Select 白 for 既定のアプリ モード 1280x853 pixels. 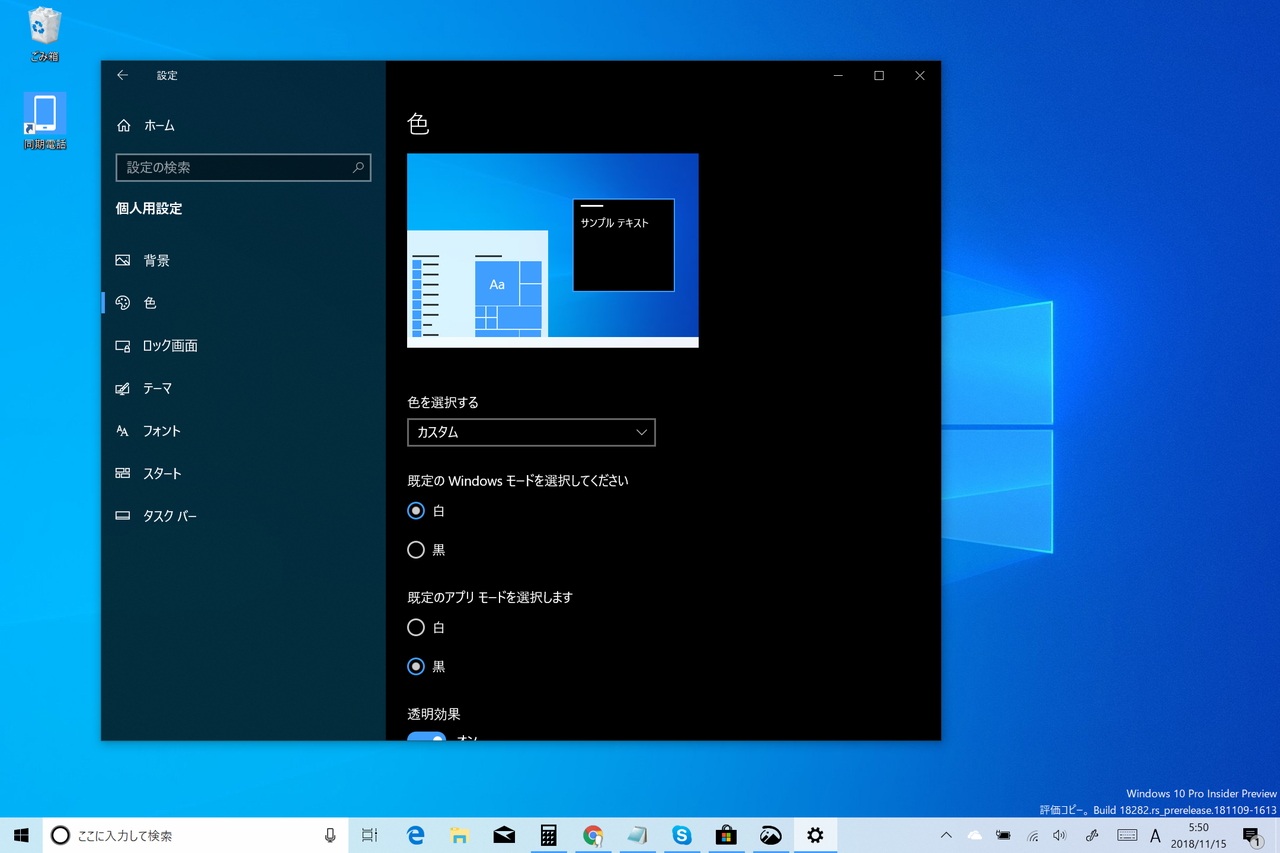416,627
